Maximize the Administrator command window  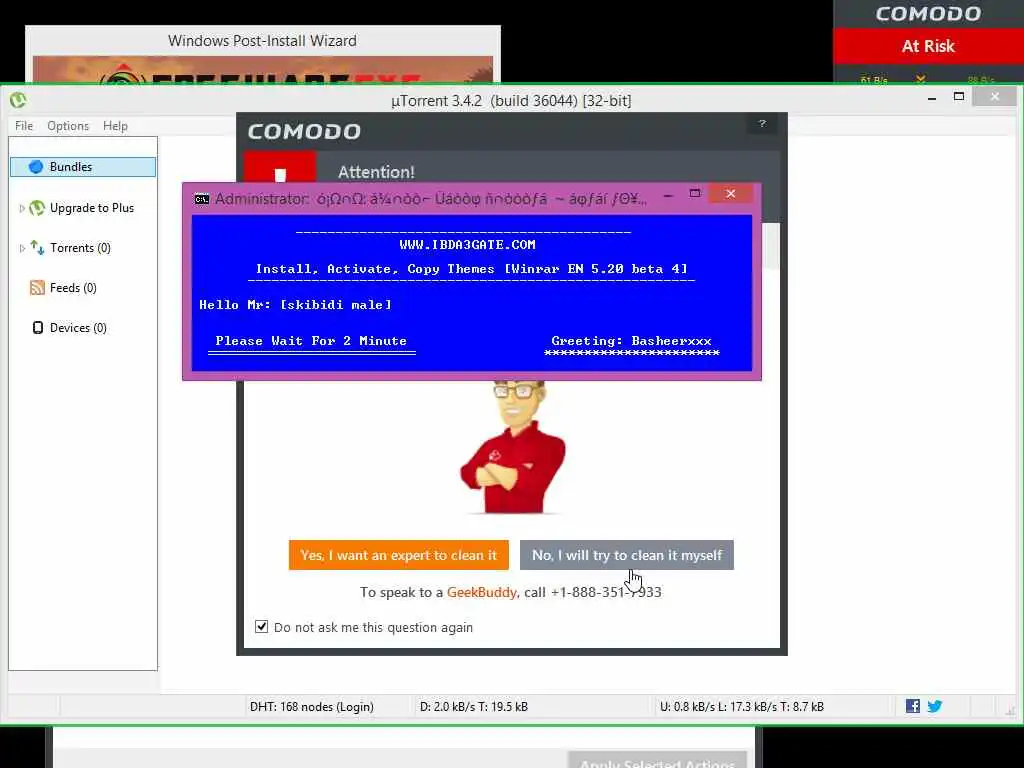pyautogui.click(x=695, y=193)
